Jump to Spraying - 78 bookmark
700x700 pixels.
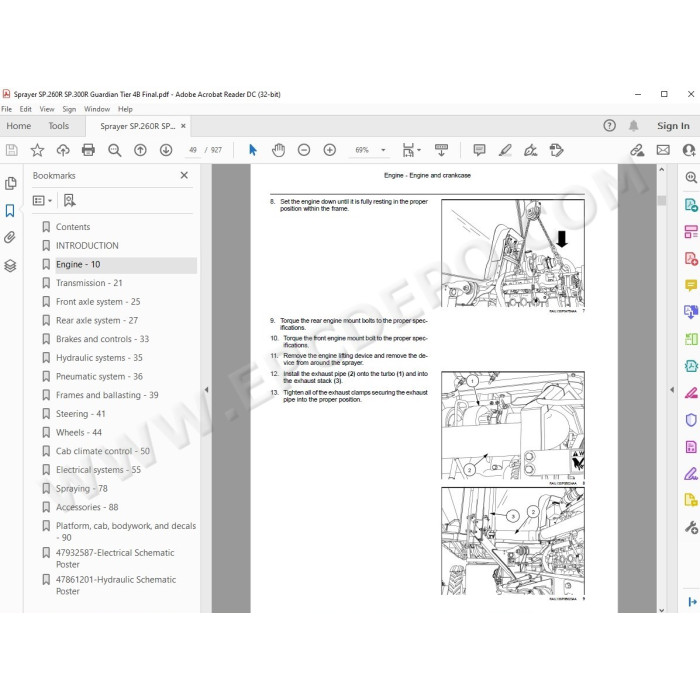coord(82,488)
